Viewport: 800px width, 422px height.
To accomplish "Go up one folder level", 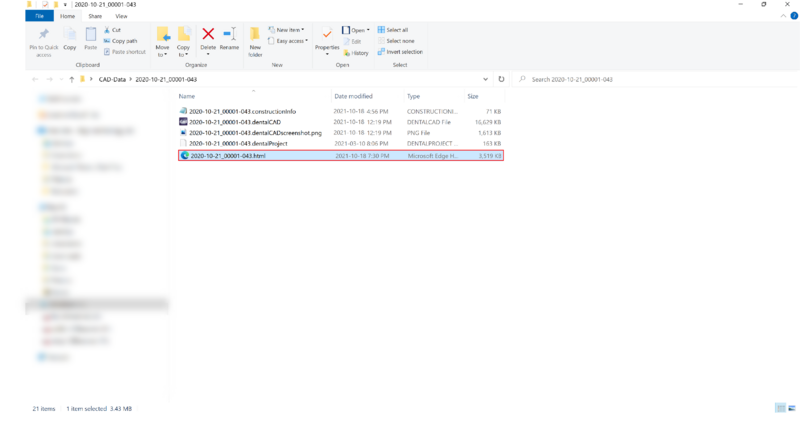I will pyautogui.click(x=71, y=79).
